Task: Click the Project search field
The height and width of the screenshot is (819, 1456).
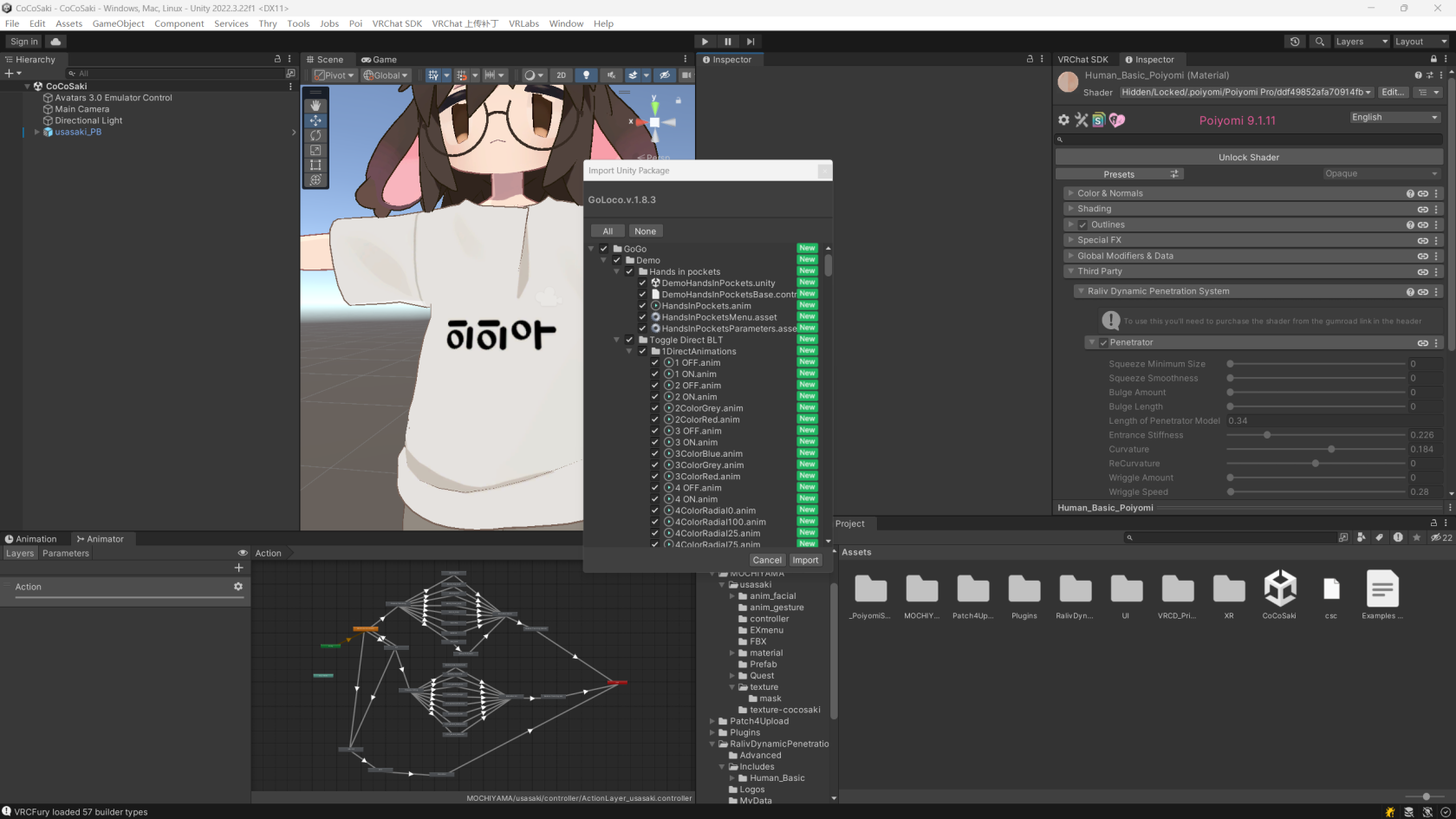Action: [1229, 537]
